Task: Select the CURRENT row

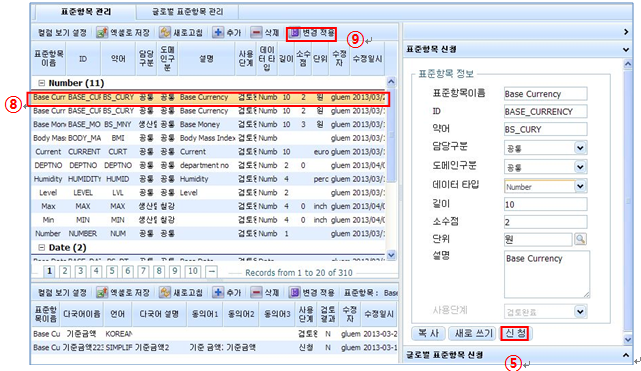Action: point(208,152)
